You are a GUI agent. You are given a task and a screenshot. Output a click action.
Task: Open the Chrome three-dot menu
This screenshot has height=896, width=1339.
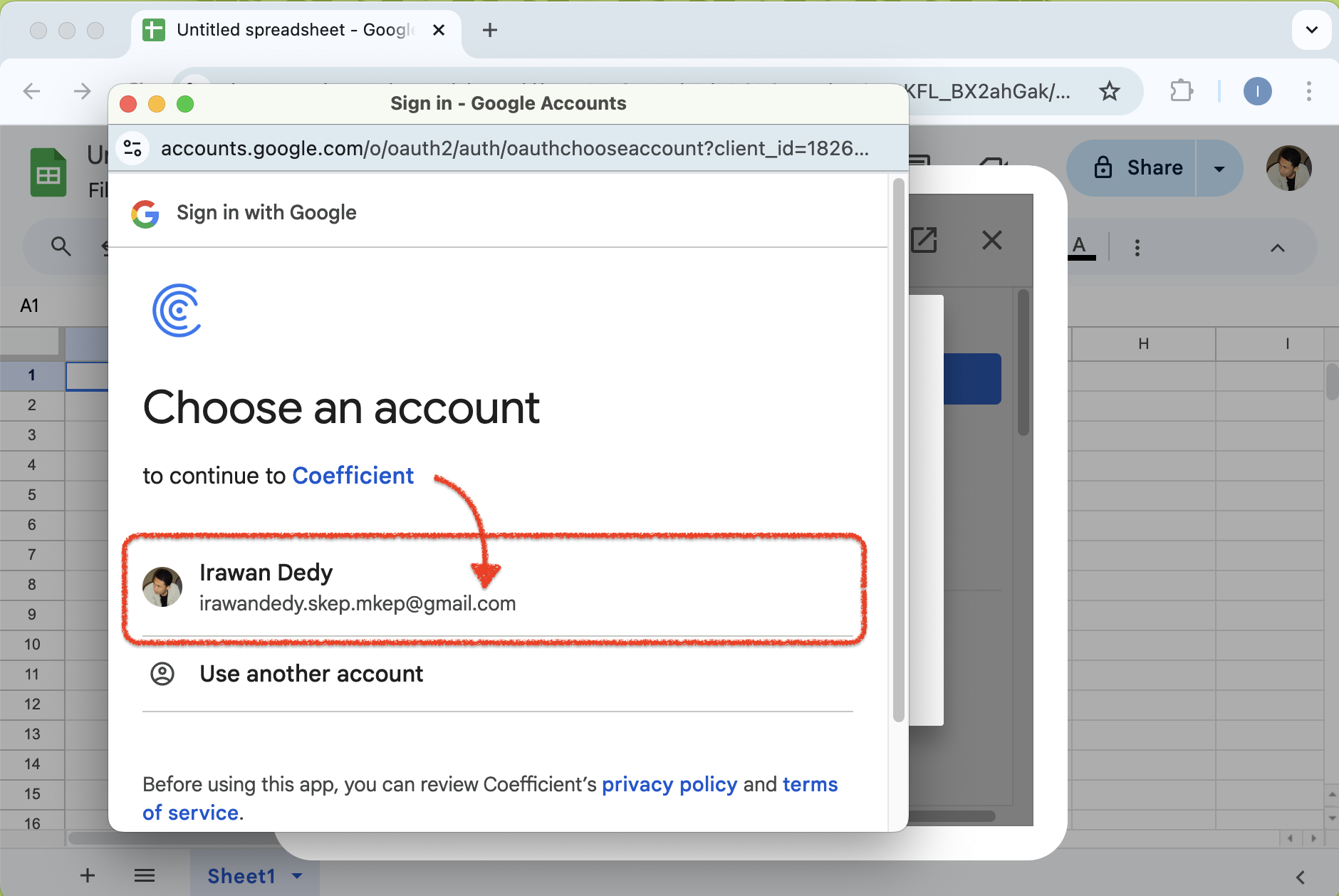[x=1309, y=91]
